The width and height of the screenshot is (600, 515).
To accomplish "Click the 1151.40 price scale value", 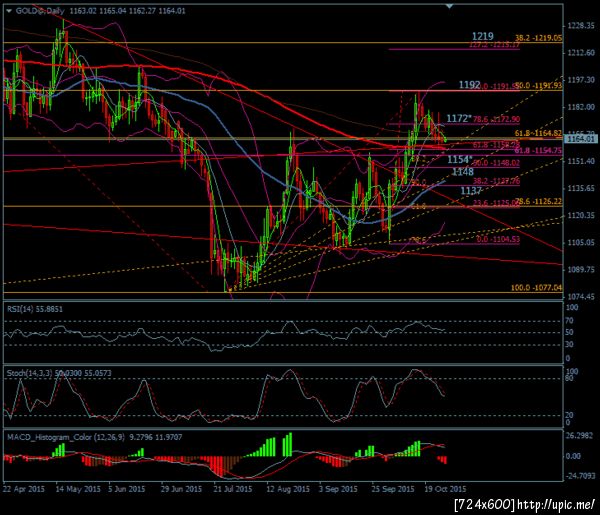I will point(581,161).
